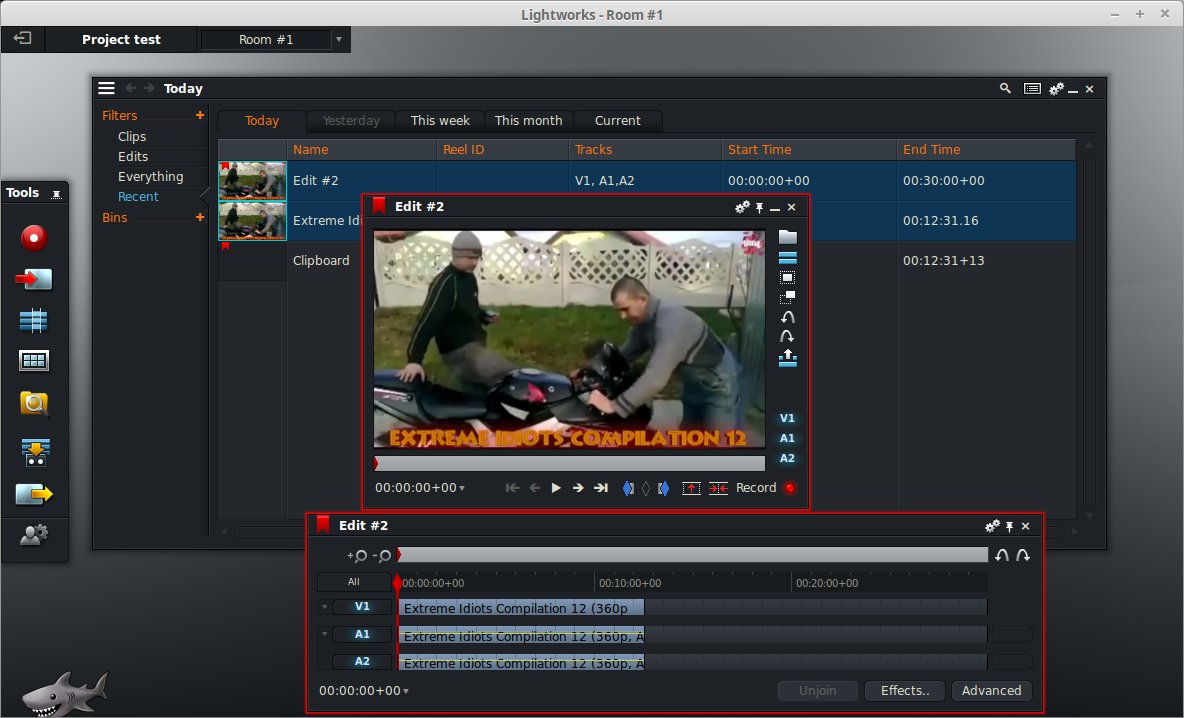
Task: Expand the V1 track disclosure triangle
Action: [x=324, y=607]
